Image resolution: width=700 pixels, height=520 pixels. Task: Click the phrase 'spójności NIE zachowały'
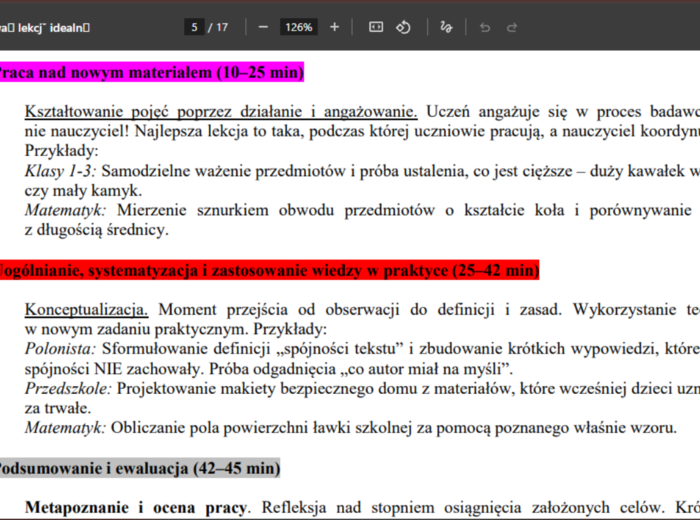click(113, 369)
